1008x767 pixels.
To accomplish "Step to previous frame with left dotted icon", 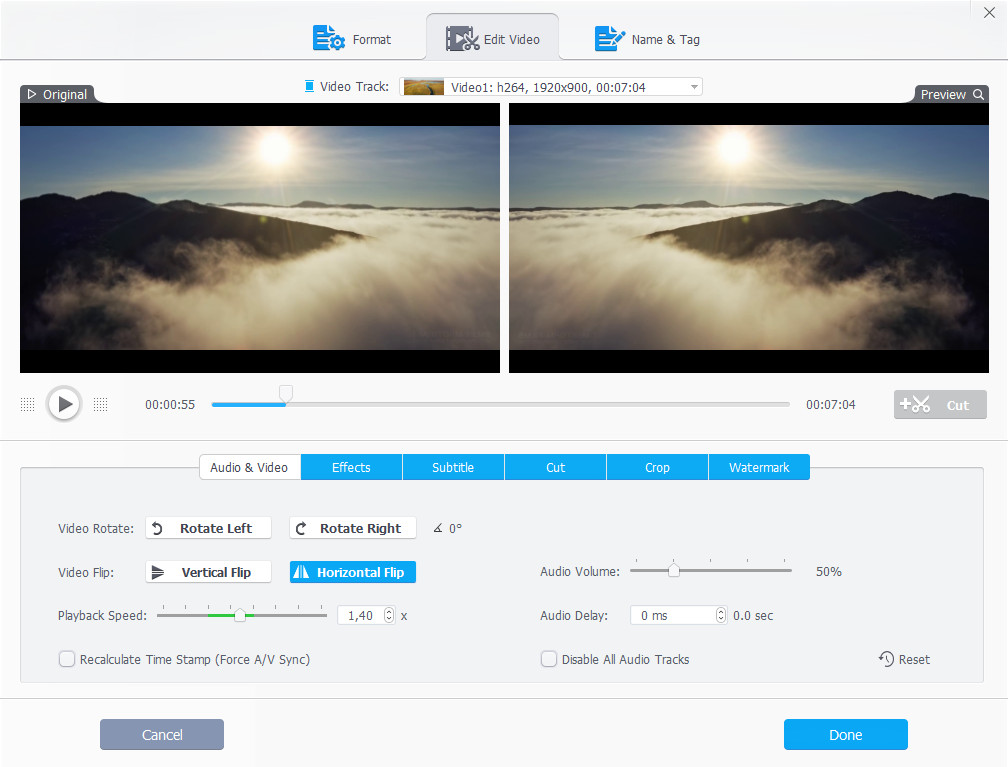I will click(x=28, y=405).
